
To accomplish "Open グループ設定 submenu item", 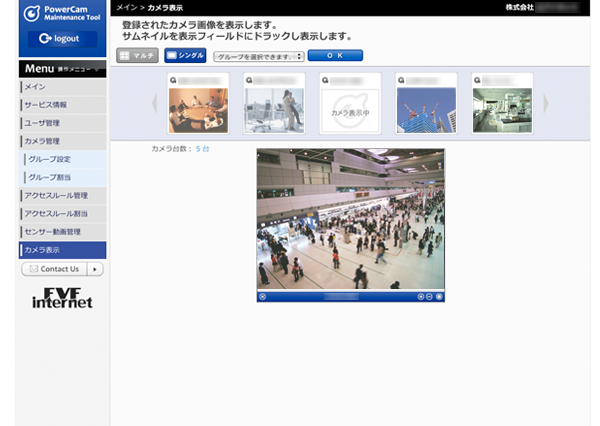I will coord(63,159).
